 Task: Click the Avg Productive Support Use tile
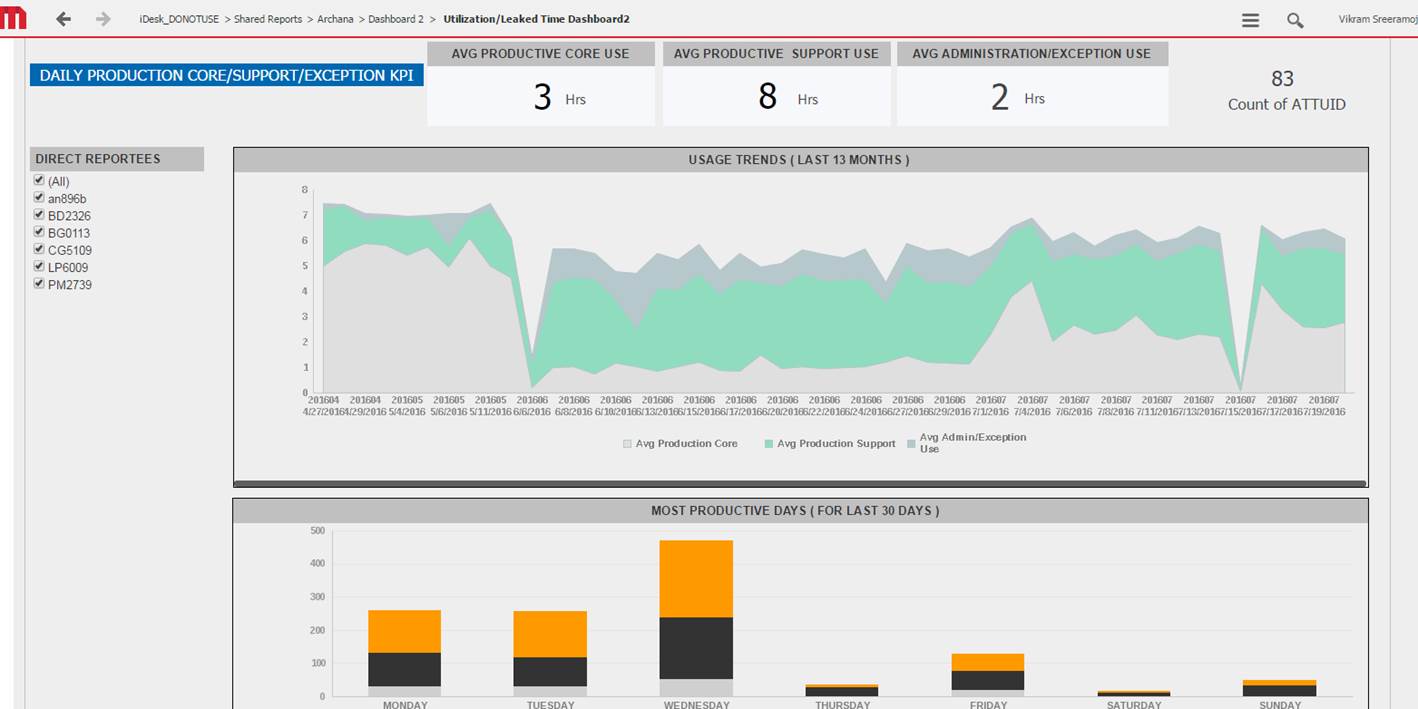click(x=776, y=84)
